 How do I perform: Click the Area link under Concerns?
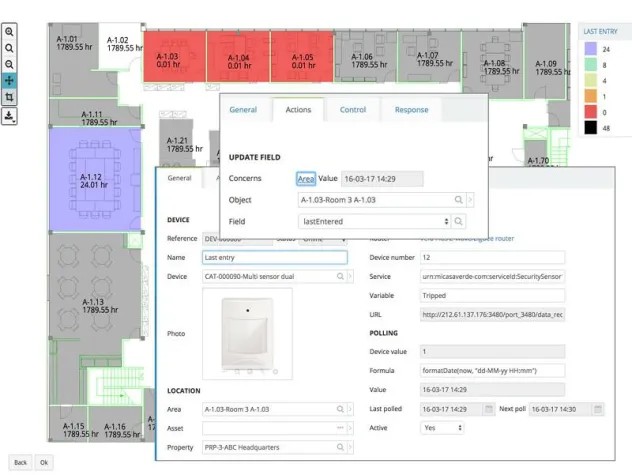click(x=306, y=178)
